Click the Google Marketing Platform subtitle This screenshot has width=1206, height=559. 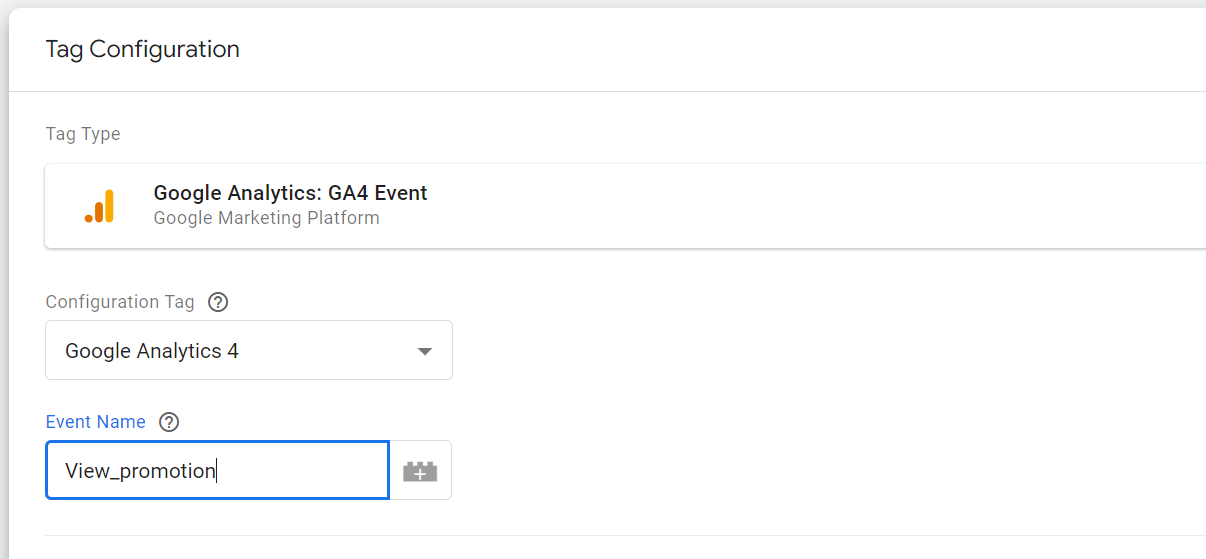pyautogui.click(x=266, y=218)
